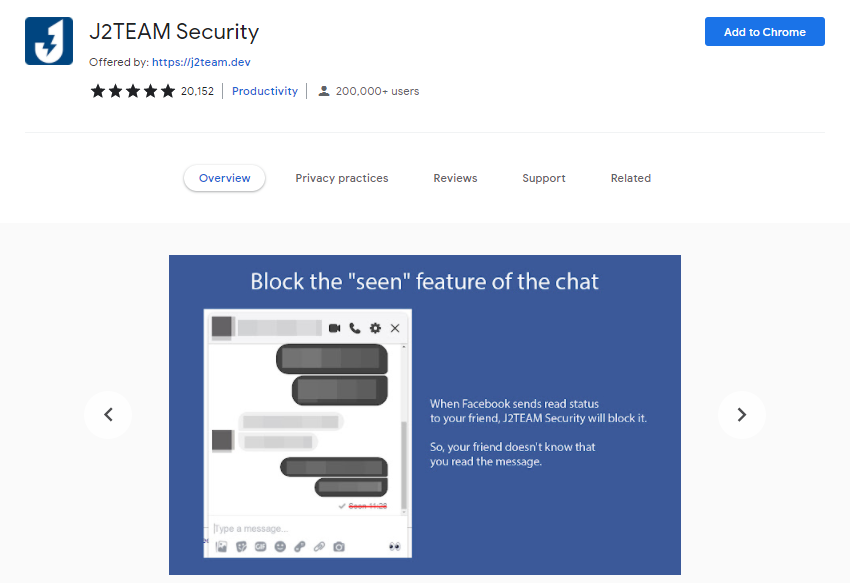
Task: Click the Productivity category link
Action: (265, 91)
